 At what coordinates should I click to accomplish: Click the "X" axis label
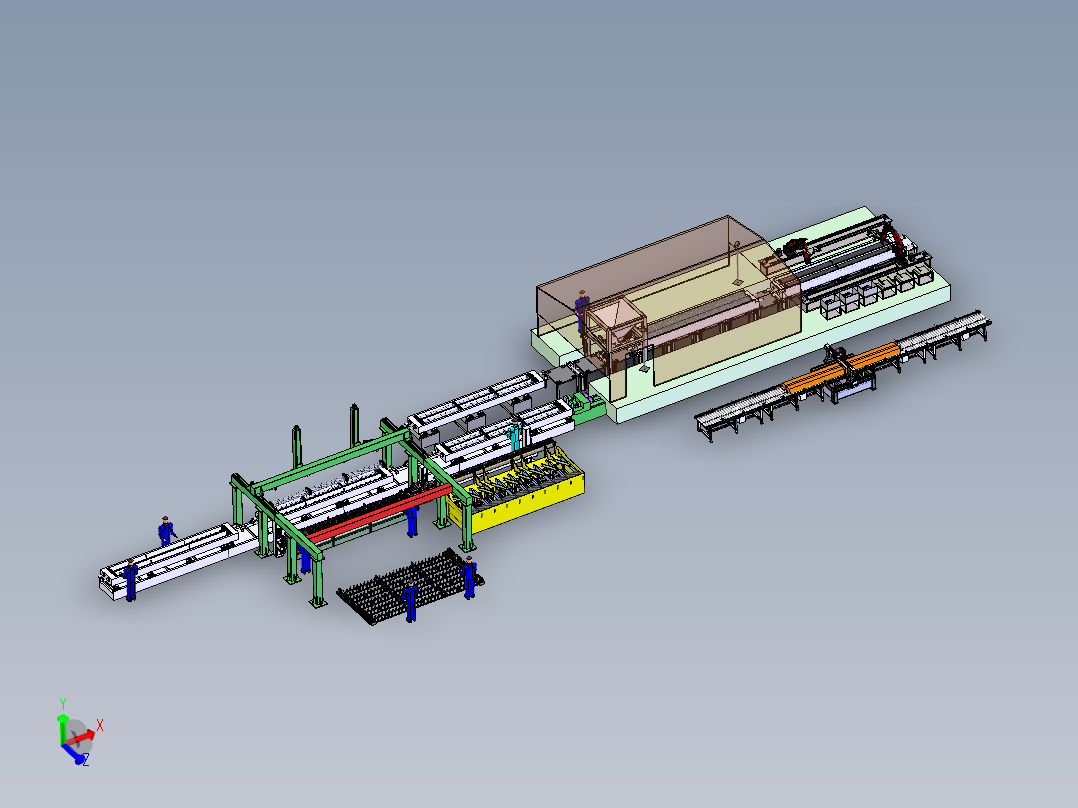tap(100, 725)
